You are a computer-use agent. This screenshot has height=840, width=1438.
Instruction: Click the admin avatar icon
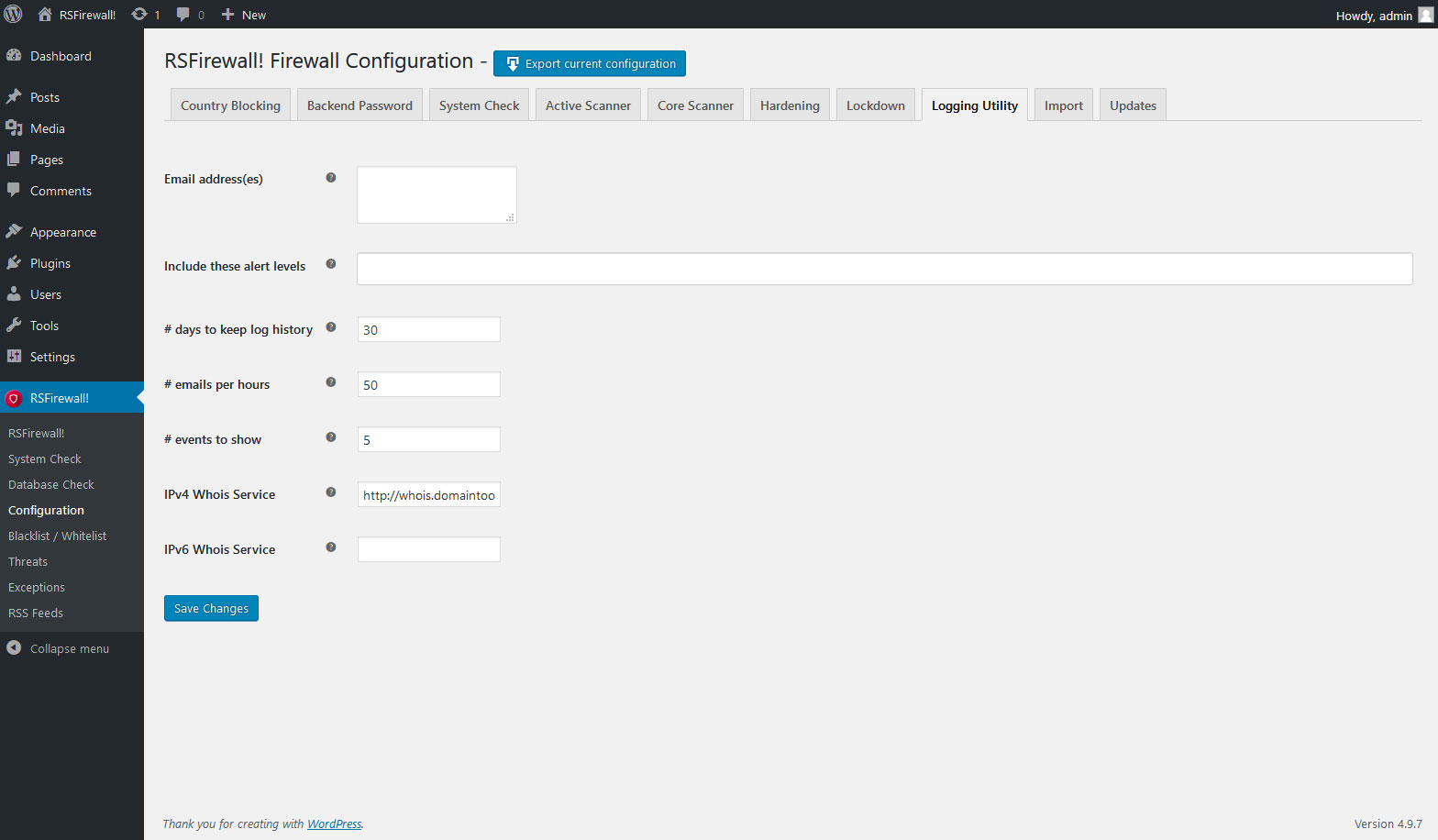click(x=1425, y=15)
